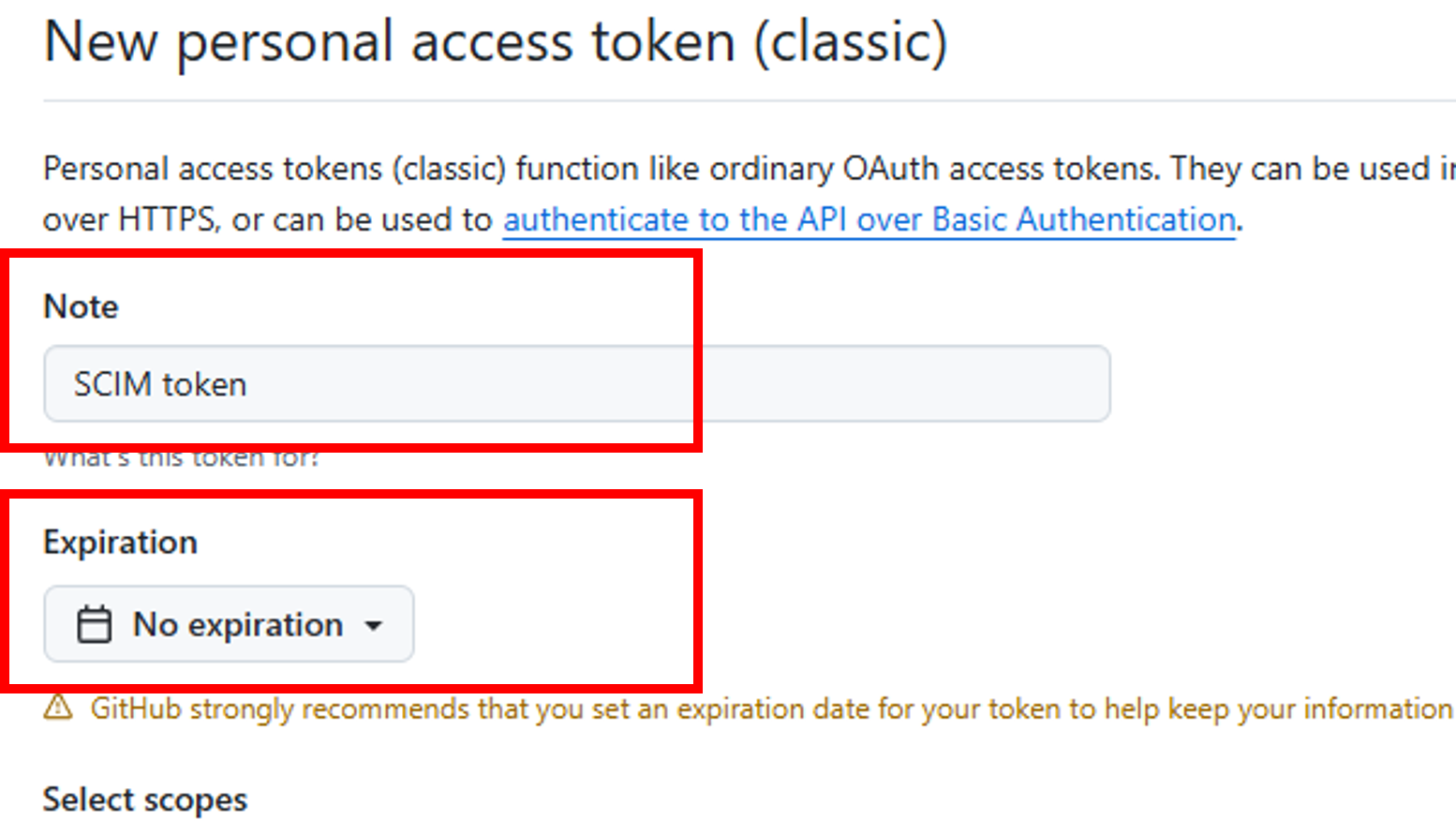Click the SCIM token text in the Note box
Viewport: 1456px width, 835px height.
160,384
